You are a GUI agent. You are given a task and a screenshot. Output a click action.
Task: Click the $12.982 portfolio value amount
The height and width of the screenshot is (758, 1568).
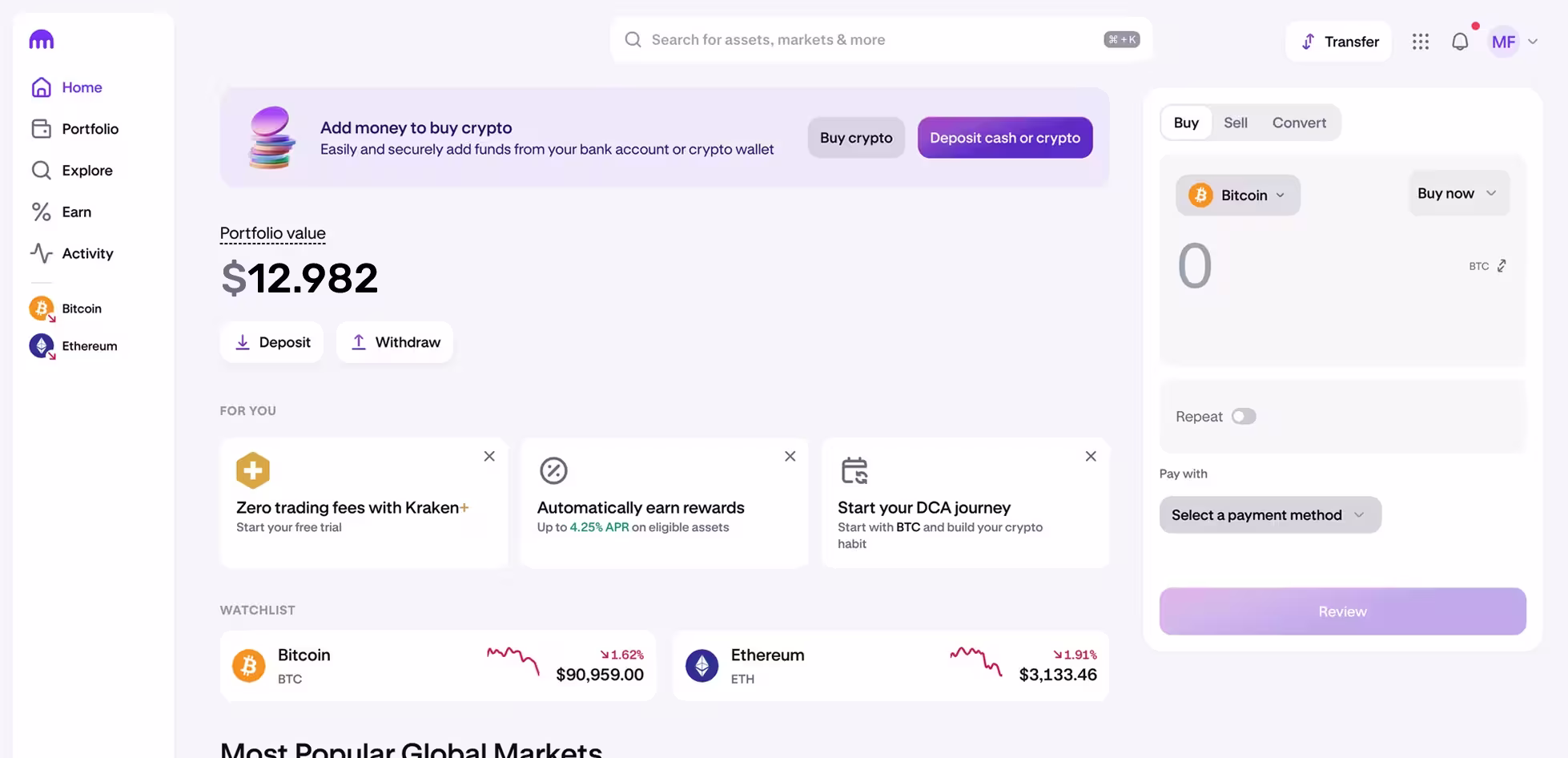(299, 278)
